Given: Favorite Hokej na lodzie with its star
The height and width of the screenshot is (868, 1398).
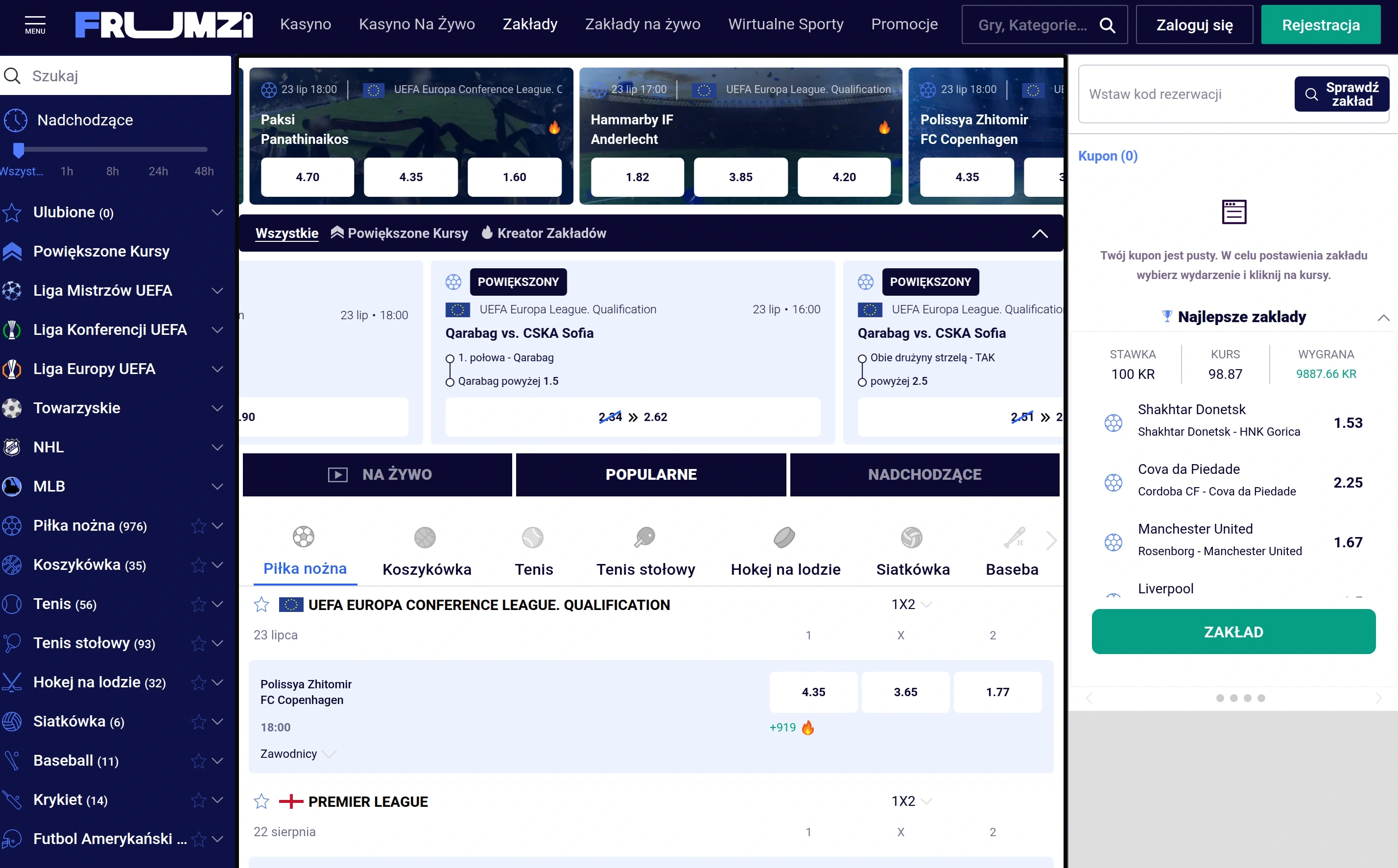Looking at the screenshot, I should (x=199, y=682).
